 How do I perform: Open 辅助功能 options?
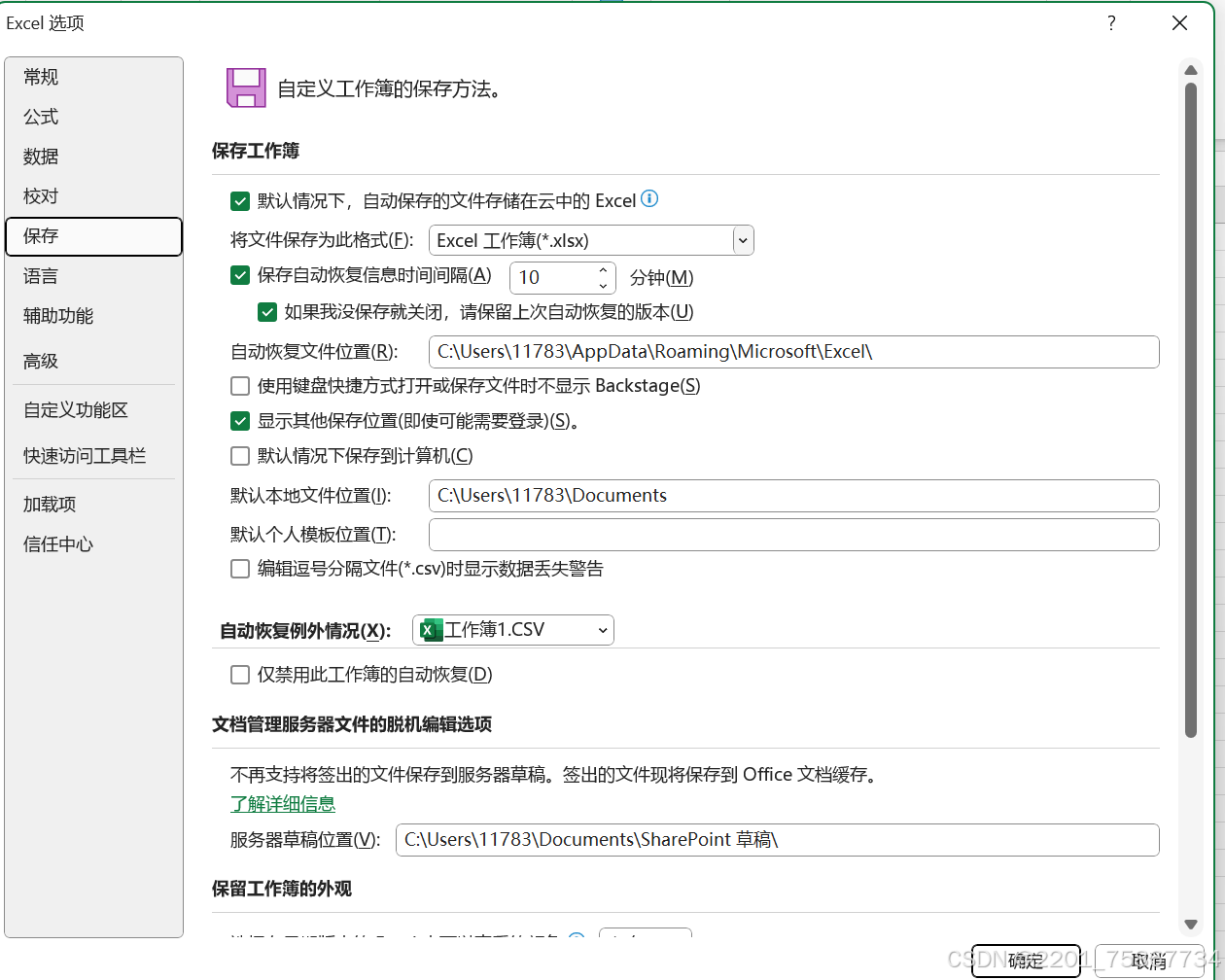[x=93, y=316]
